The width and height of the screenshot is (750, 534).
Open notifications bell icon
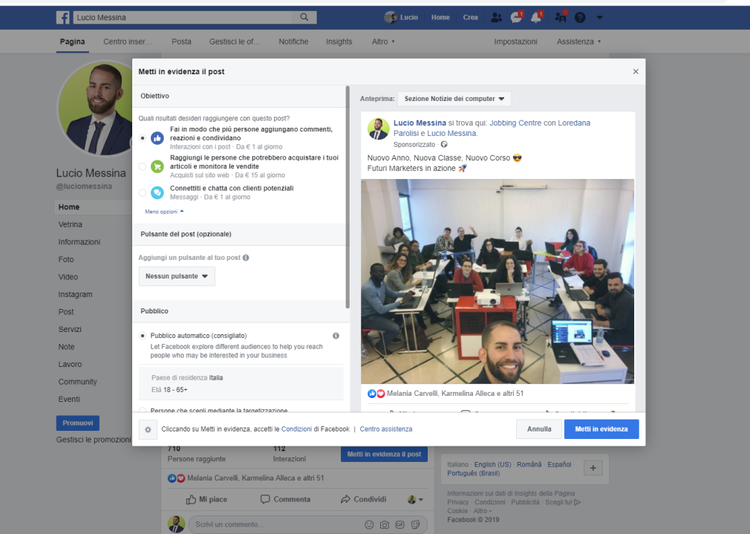(x=536, y=18)
